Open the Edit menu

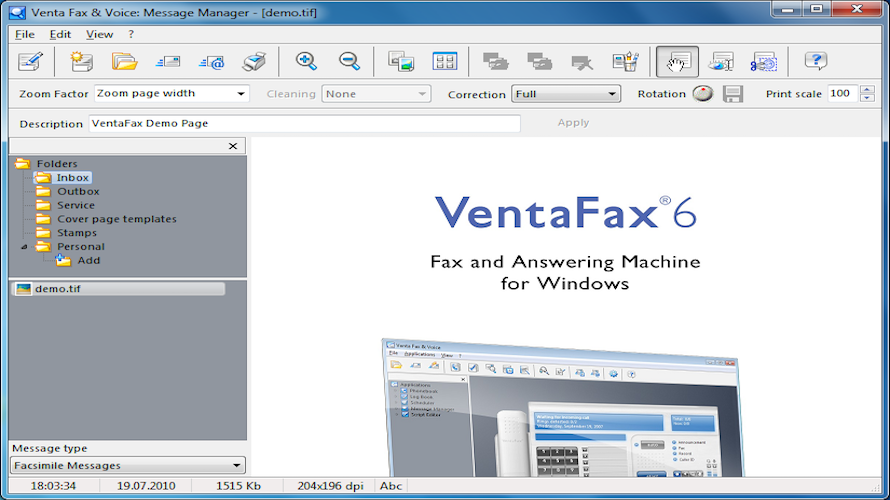click(60, 34)
